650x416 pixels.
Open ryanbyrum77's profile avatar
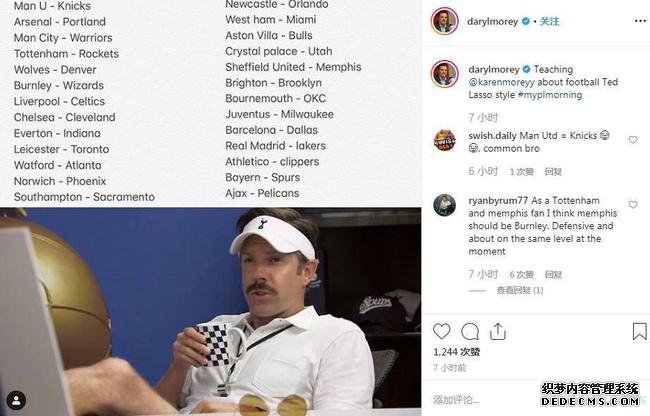pyautogui.click(x=444, y=205)
